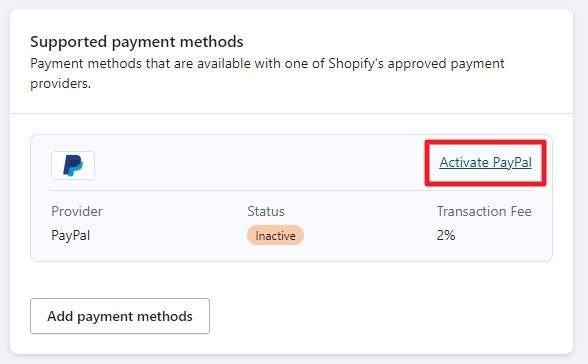The height and width of the screenshot is (364, 588).
Task: Click the words 'approved payment' in the description
Action: (446, 63)
